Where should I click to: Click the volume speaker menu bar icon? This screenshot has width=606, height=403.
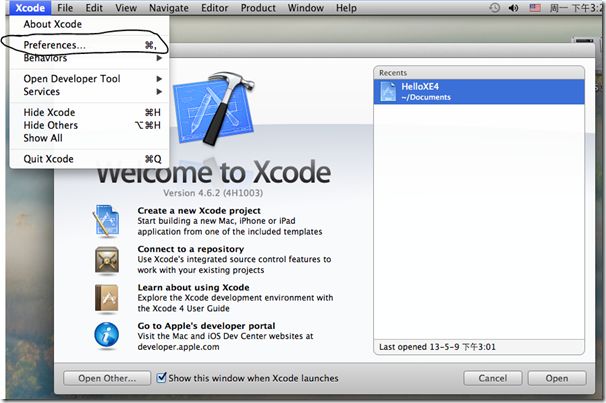click(x=513, y=8)
